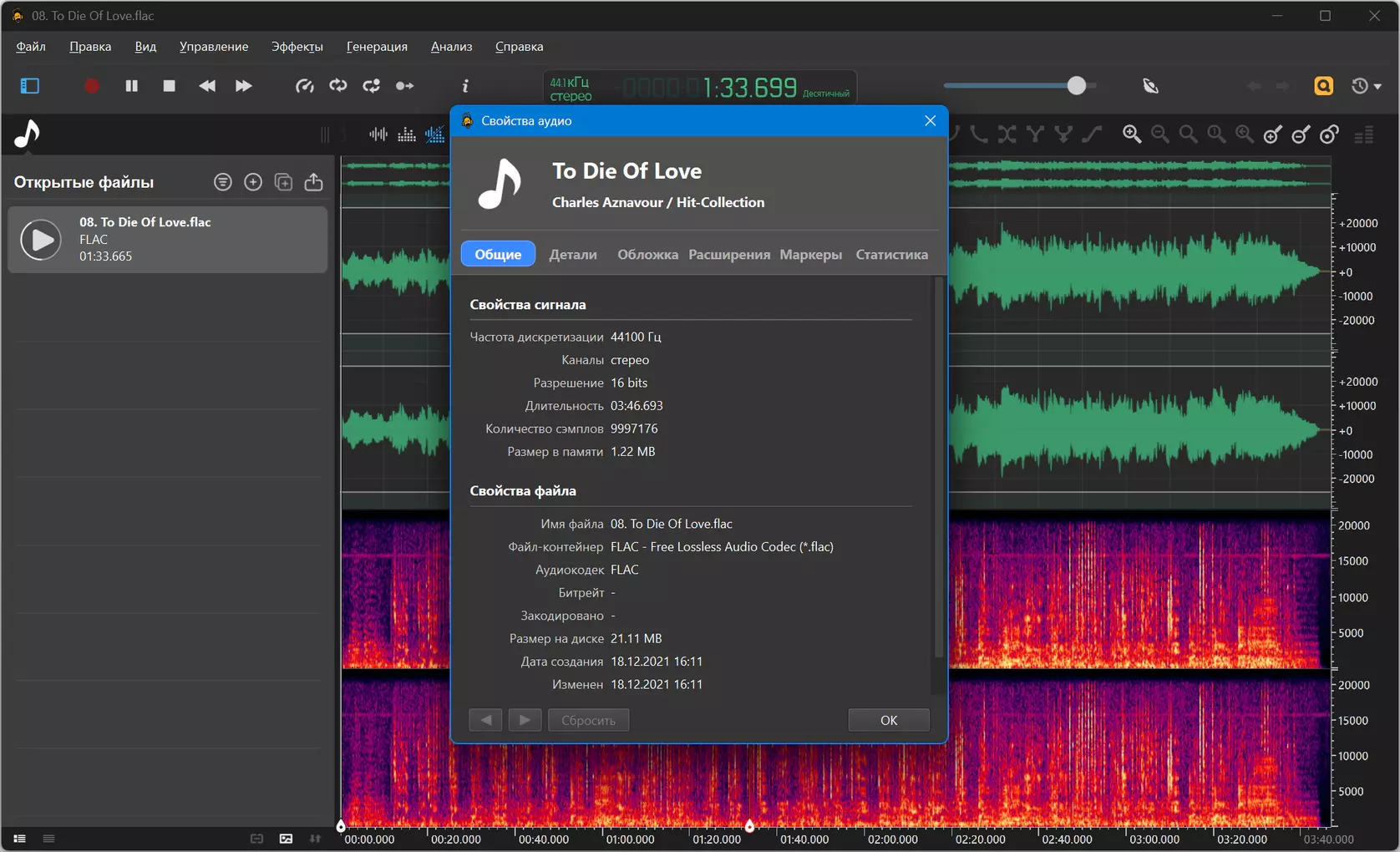Click the 1:33.699 time display
The height and width of the screenshot is (852, 1400).
coord(749,88)
